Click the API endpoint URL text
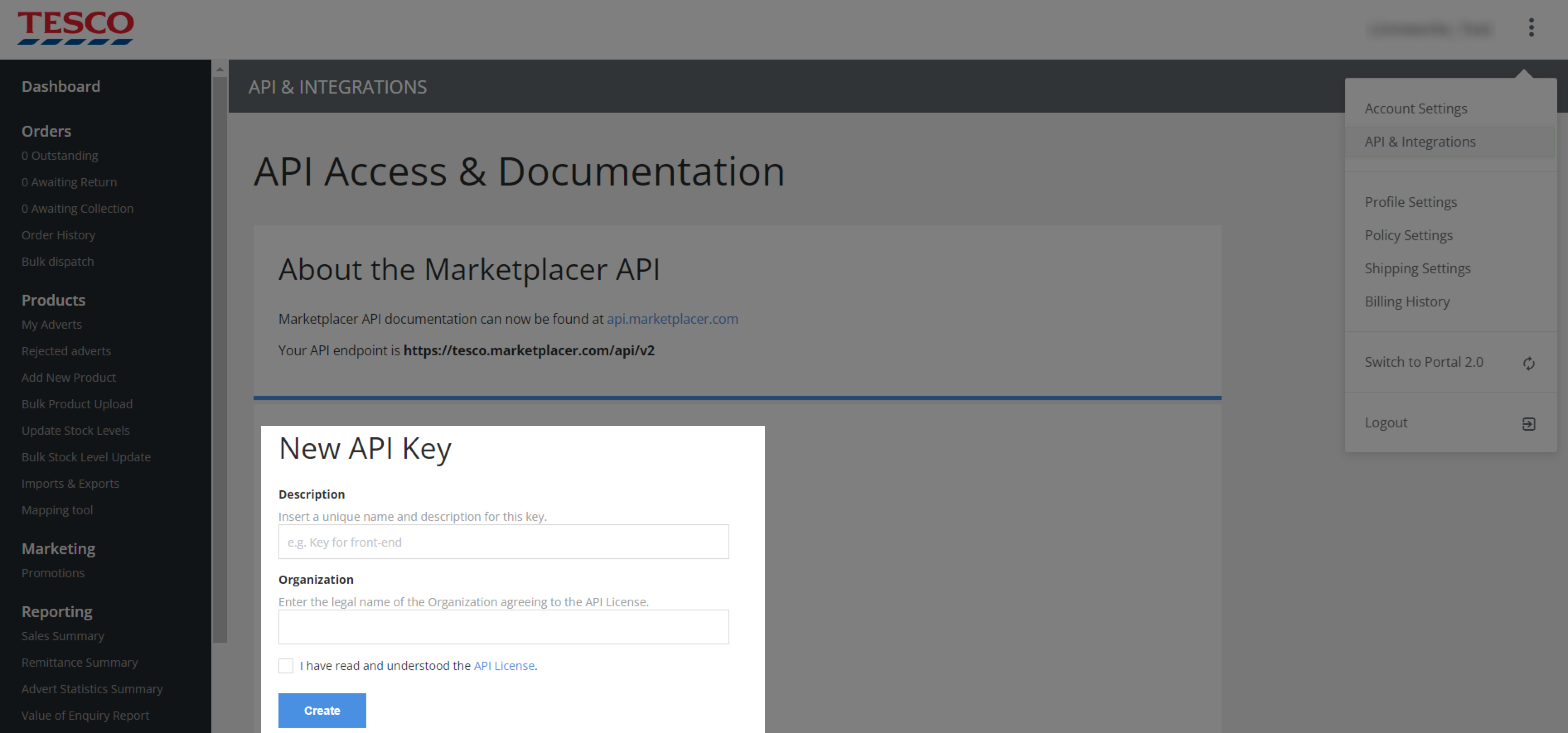Image resolution: width=1568 pixels, height=733 pixels. (x=529, y=350)
